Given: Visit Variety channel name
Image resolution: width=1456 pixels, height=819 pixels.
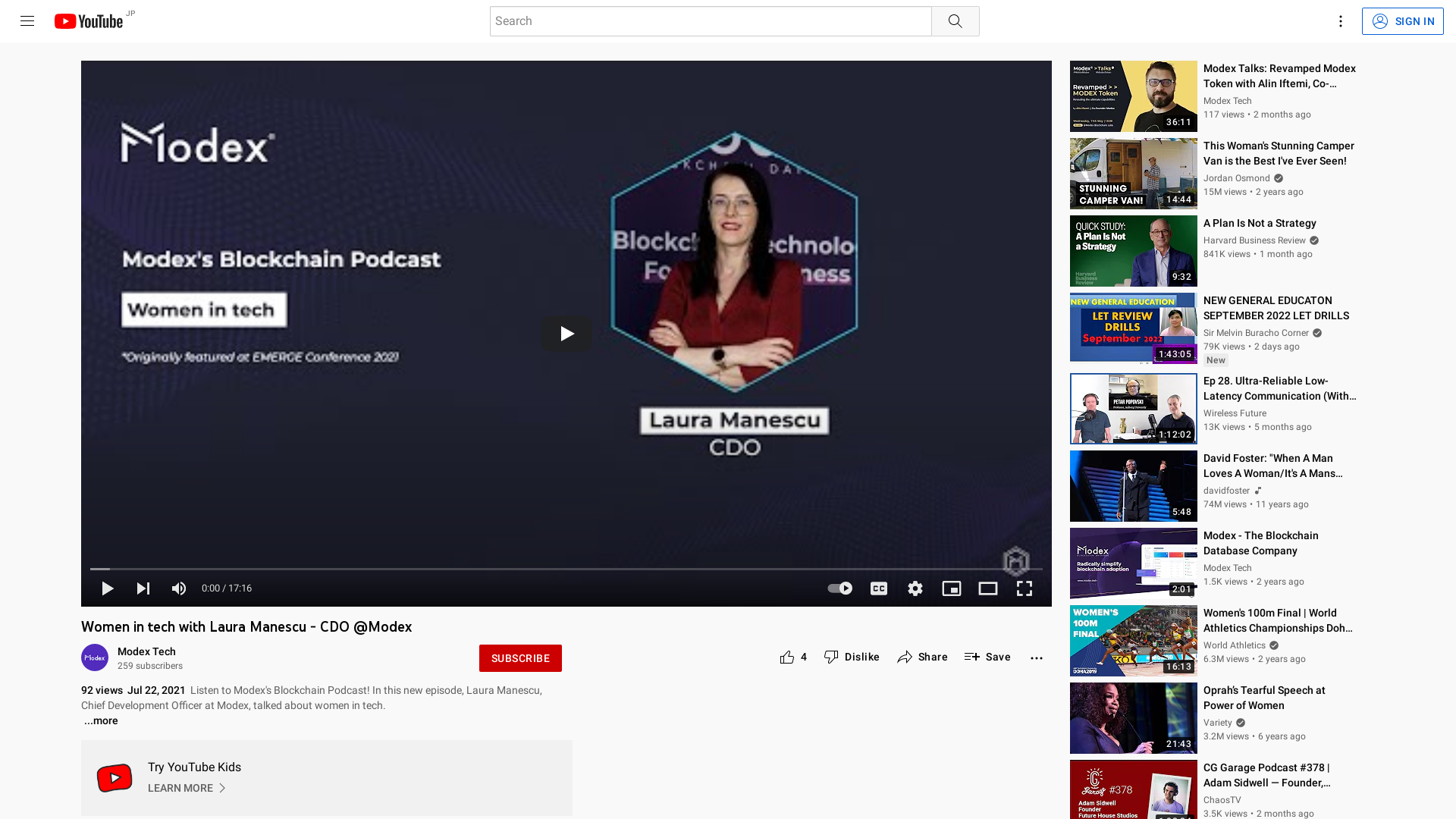Looking at the screenshot, I should pyautogui.click(x=1217, y=723).
